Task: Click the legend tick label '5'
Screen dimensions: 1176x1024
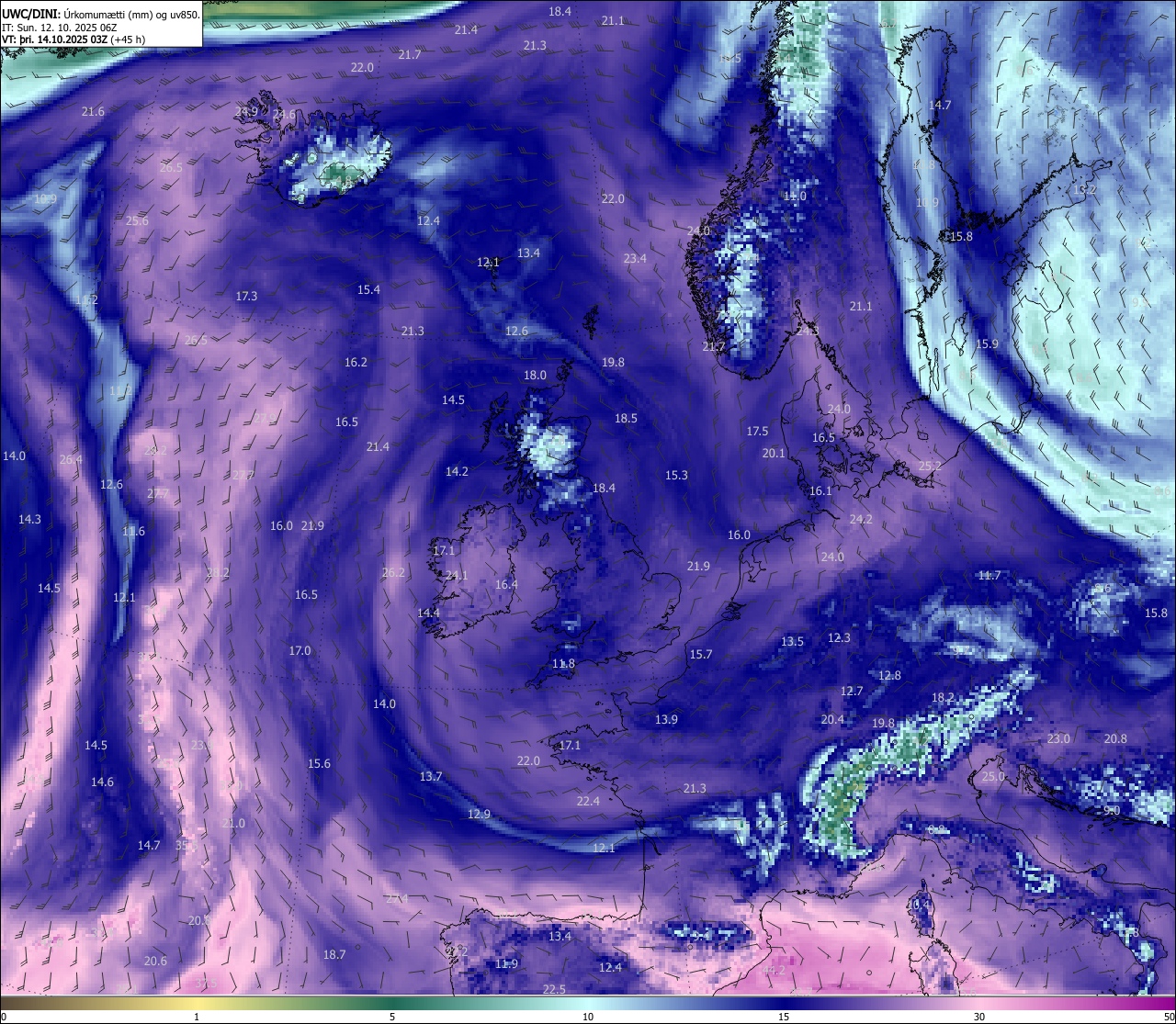Action: [392, 1017]
